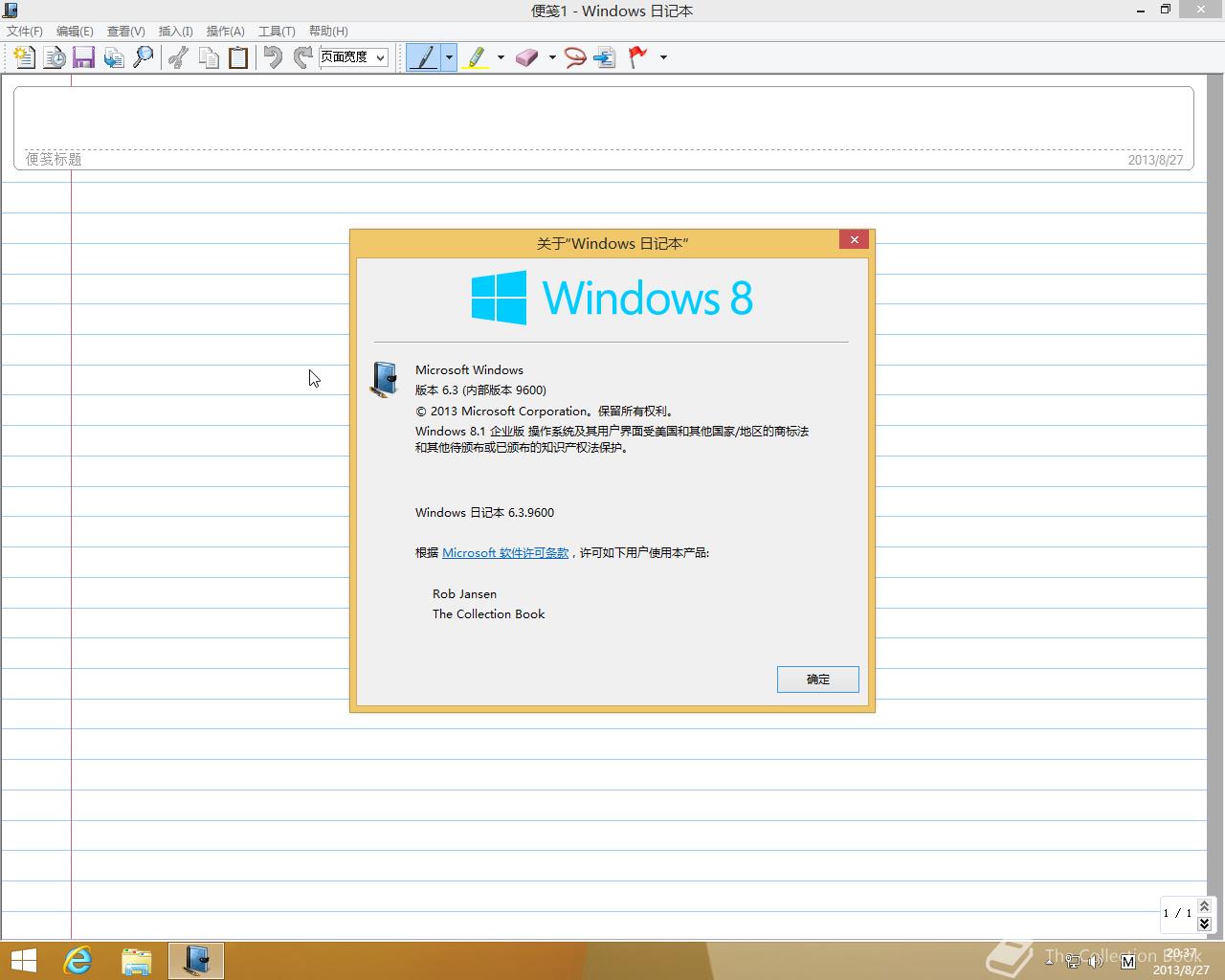Viewport: 1225px width, 980px height.
Task: Click the M input method tray icon
Action: tap(1126, 960)
